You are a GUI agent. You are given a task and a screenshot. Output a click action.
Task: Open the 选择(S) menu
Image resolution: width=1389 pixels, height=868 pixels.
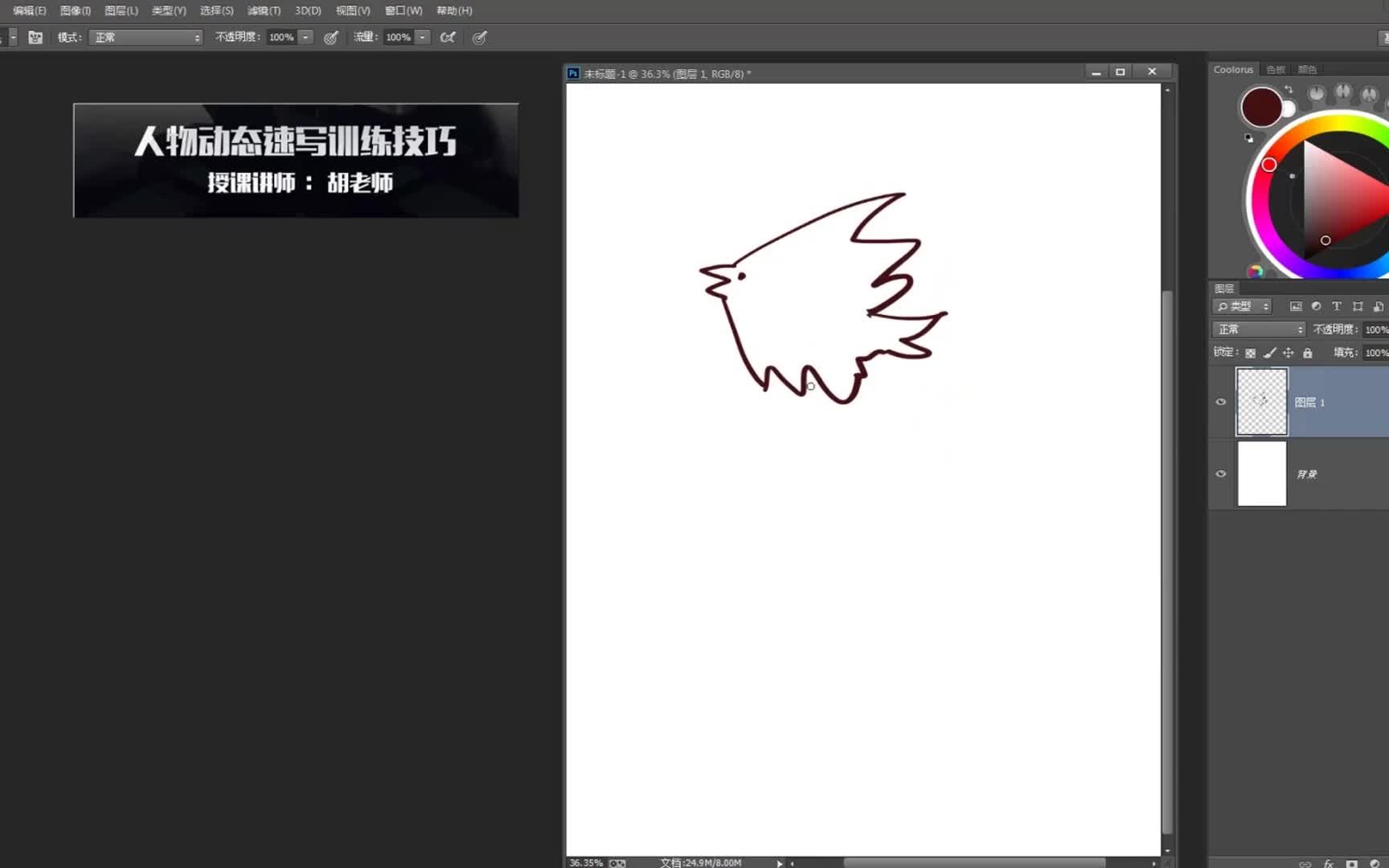pyautogui.click(x=216, y=10)
